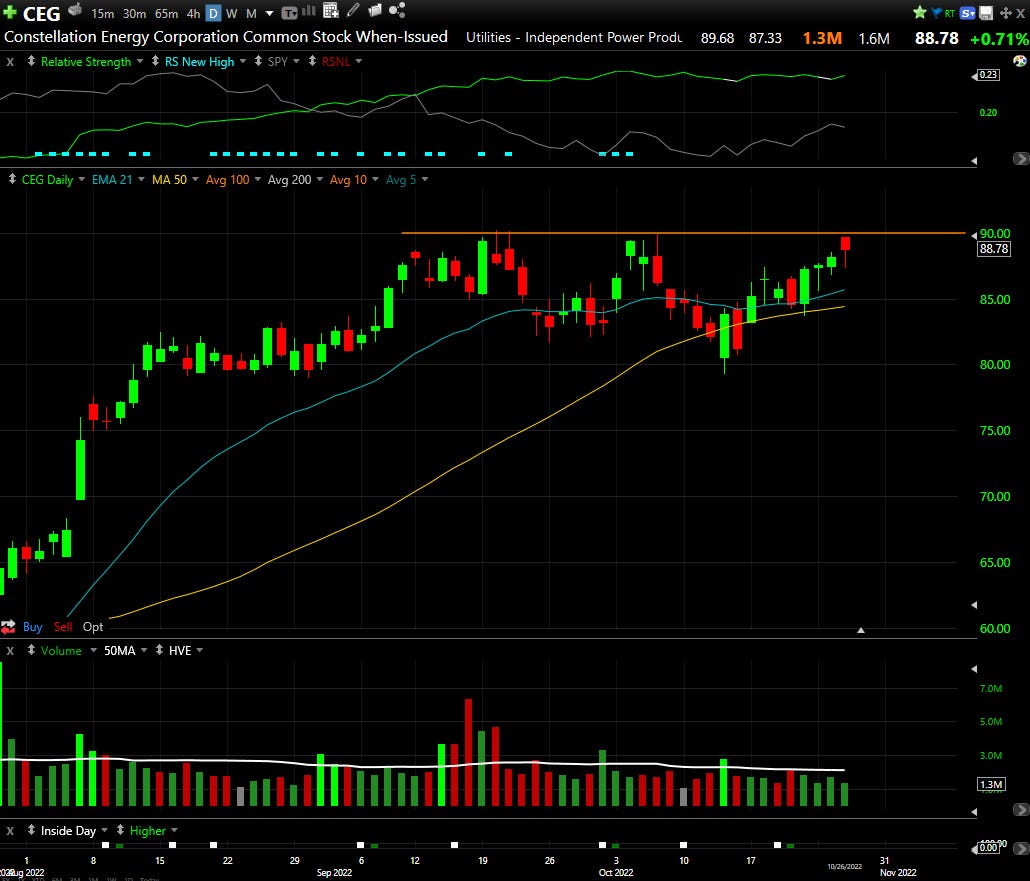Switch to the W weekly timeframe
The height and width of the screenshot is (881, 1030).
point(231,13)
